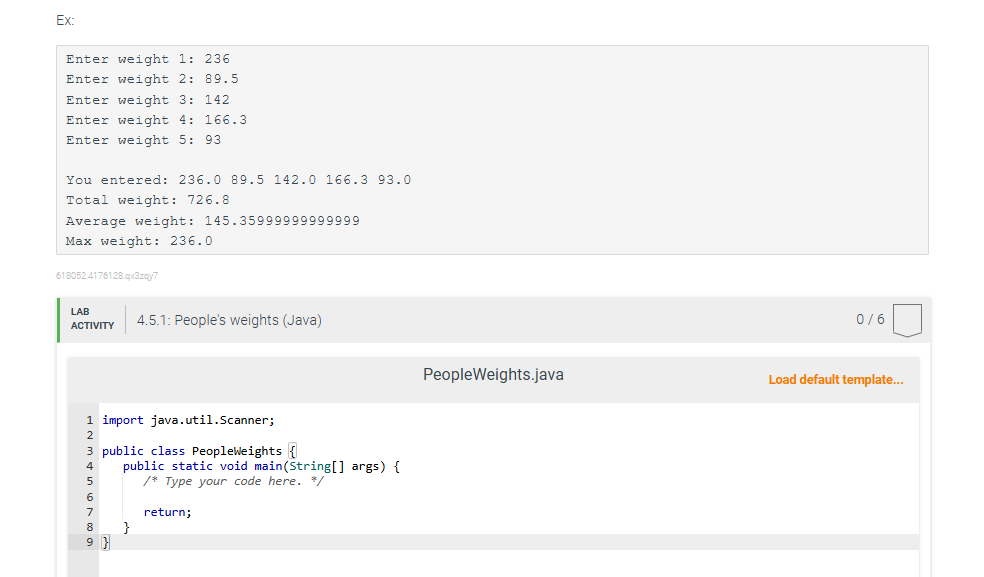Click the LAB ACTIVITY label
The image size is (984, 577).
pos(92,319)
